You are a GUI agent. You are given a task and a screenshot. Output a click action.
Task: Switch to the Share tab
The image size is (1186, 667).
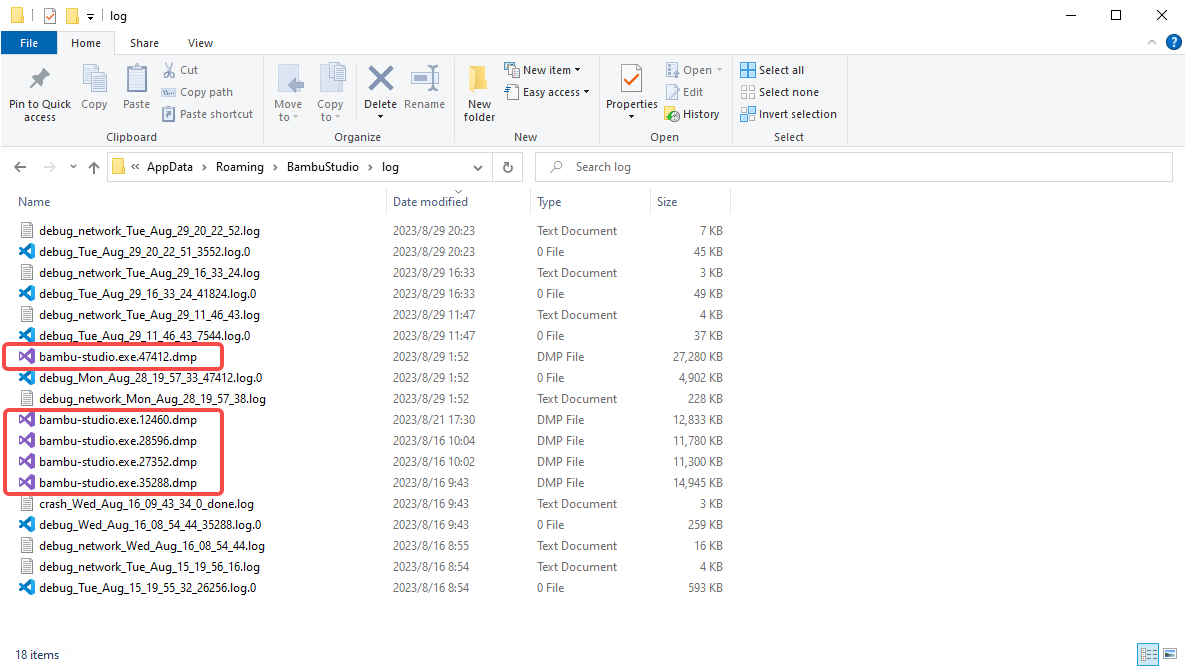pos(144,43)
